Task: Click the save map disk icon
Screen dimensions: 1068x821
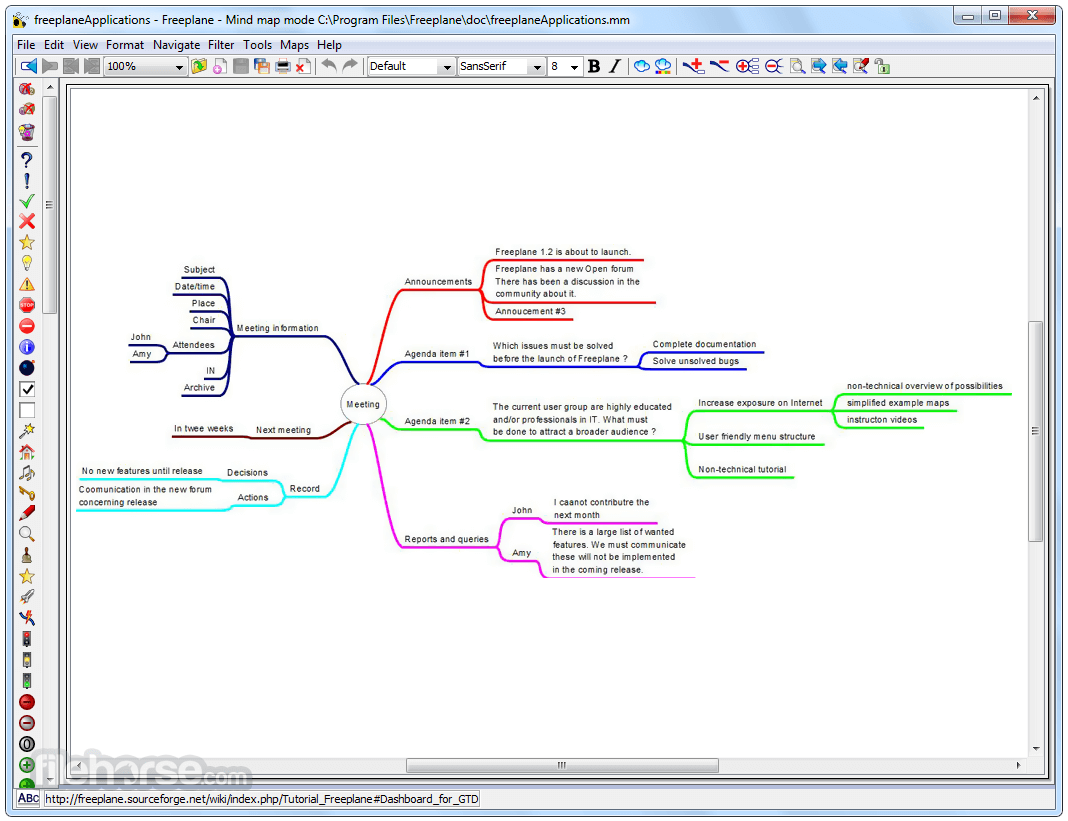Action: (240, 66)
